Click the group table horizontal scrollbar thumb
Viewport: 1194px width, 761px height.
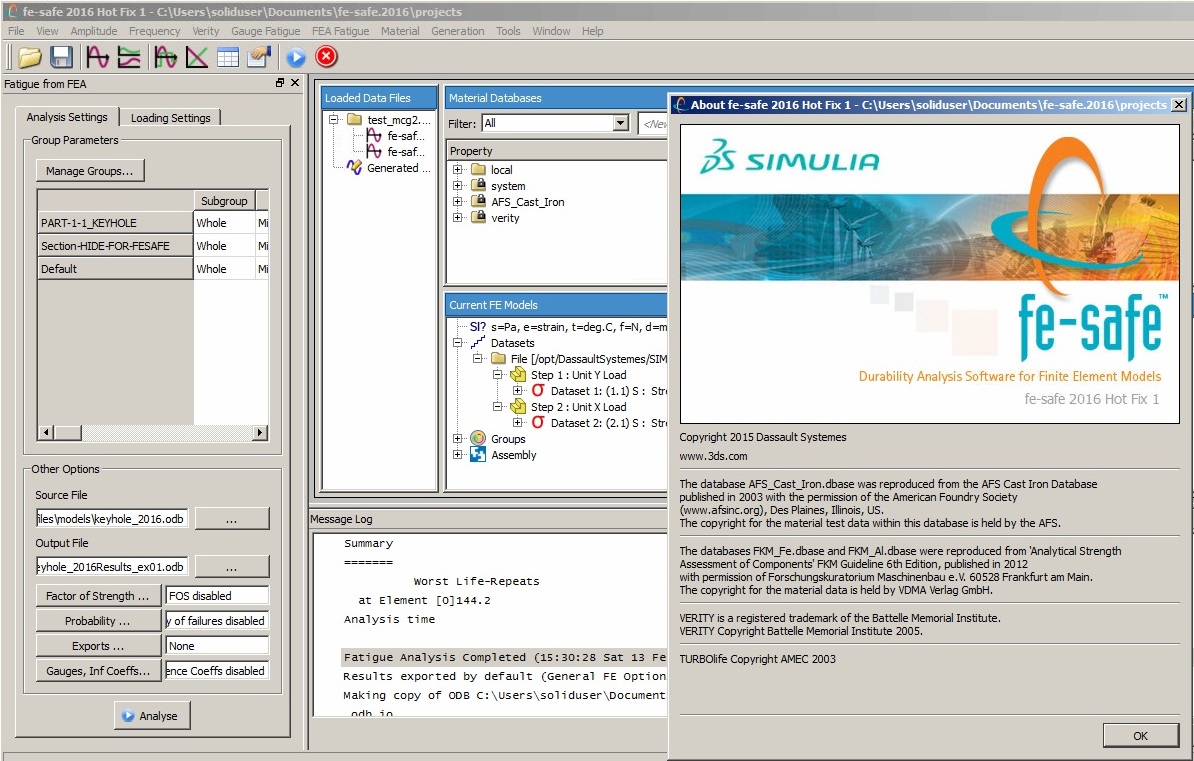(68, 433)
